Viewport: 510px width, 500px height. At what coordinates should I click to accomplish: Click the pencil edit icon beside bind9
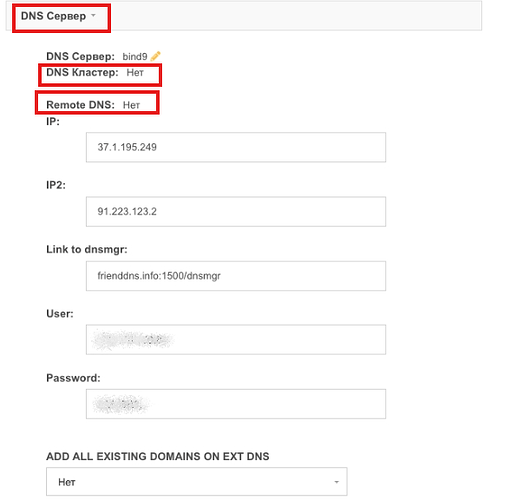(x=155, y=56)
